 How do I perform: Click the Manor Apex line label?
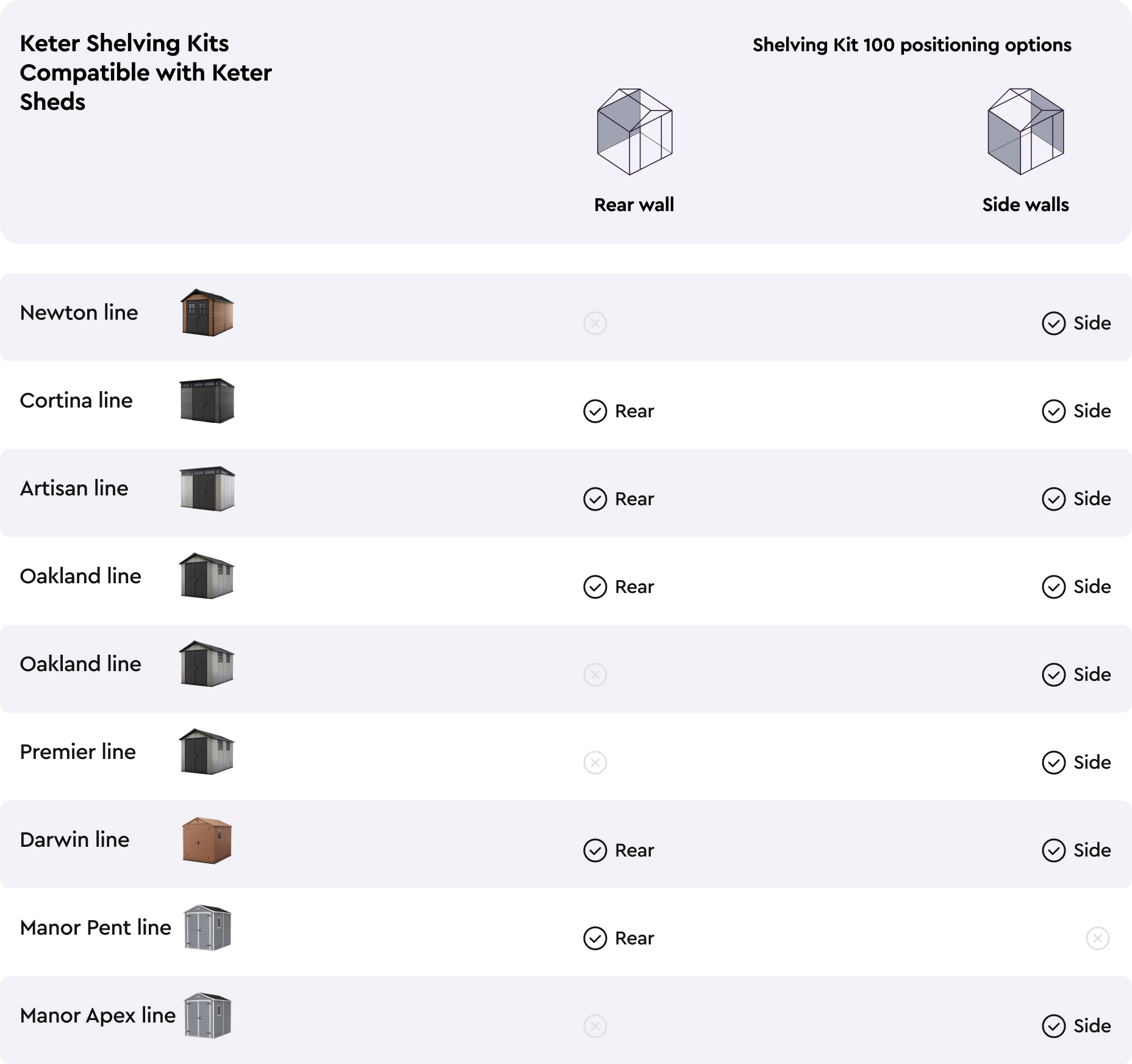98,1015
